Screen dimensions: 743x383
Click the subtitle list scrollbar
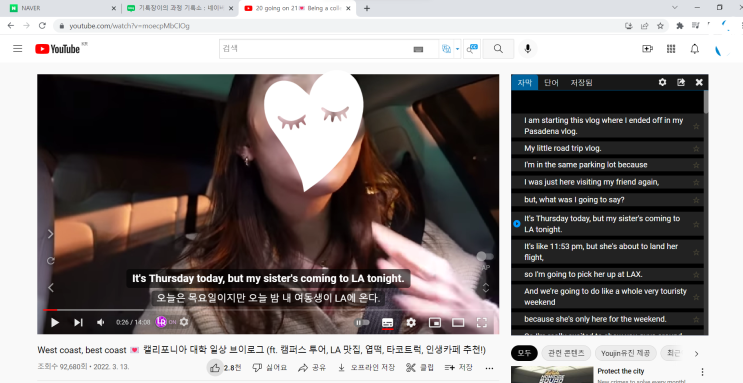(706, 102)
